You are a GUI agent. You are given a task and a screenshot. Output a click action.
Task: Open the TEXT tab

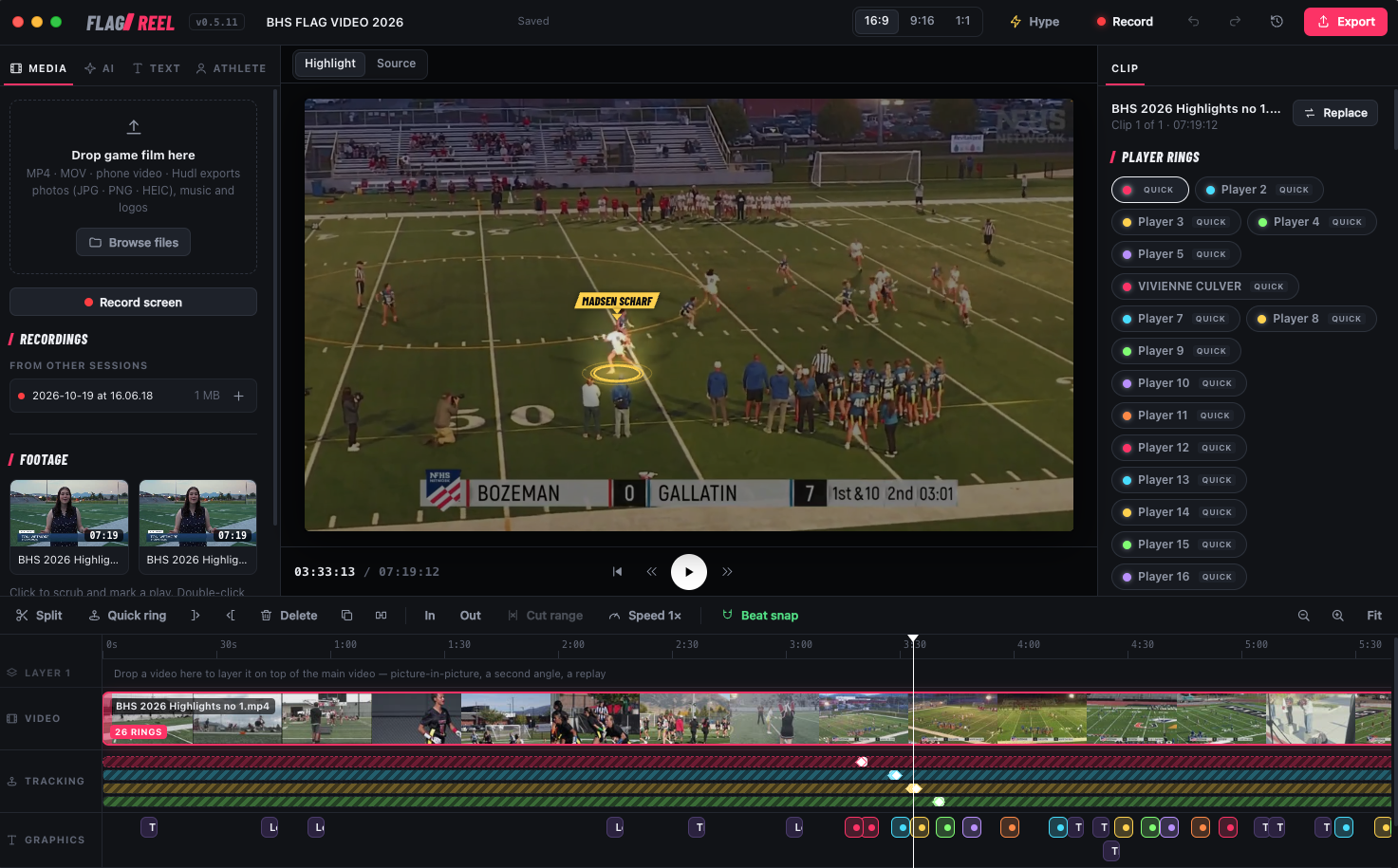pyautogui.click(x=157, y=68)
